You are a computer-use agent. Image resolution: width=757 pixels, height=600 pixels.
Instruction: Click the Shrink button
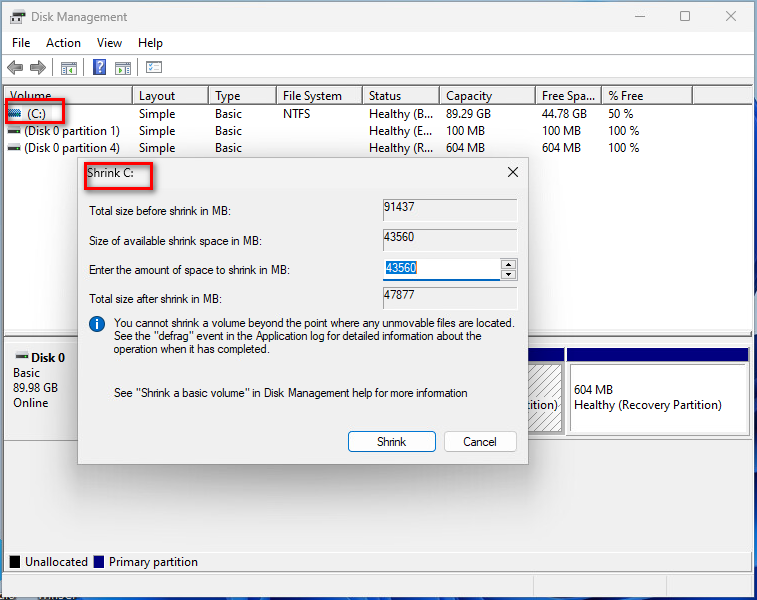point(392,442)
